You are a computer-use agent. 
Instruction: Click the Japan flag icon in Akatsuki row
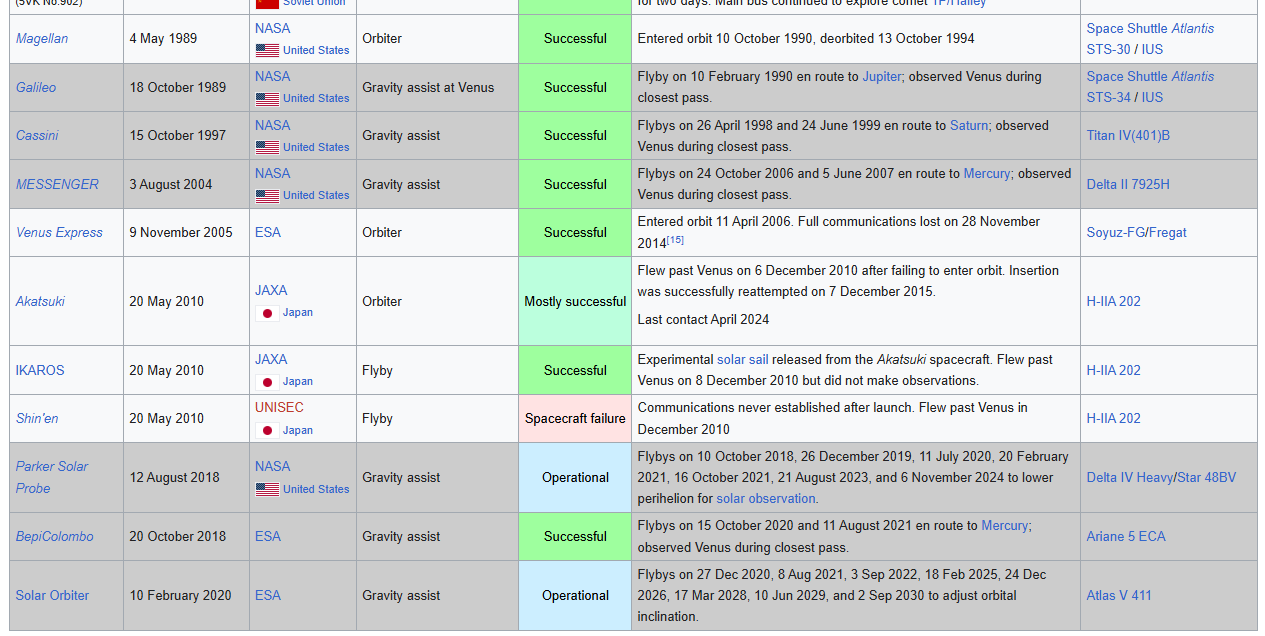coord(267,313)
